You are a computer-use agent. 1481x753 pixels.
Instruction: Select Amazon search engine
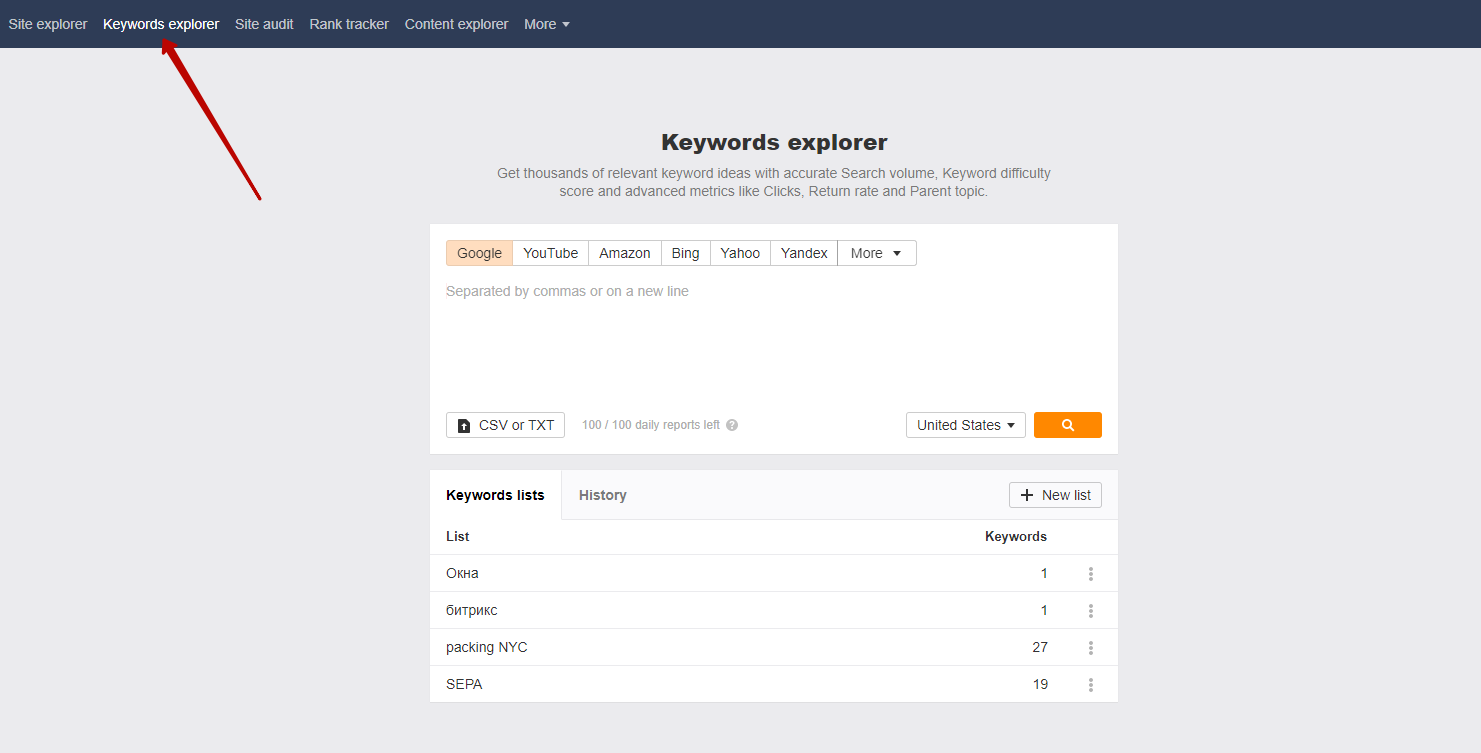point(625,253)
